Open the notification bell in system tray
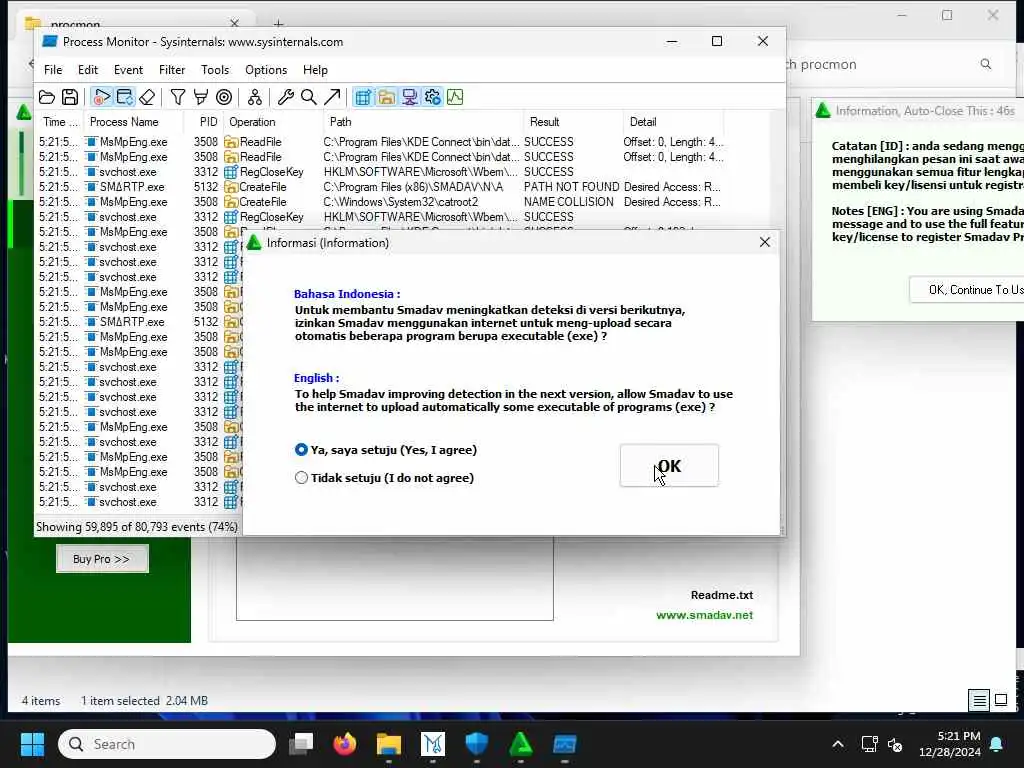 [x=997, y=744]
